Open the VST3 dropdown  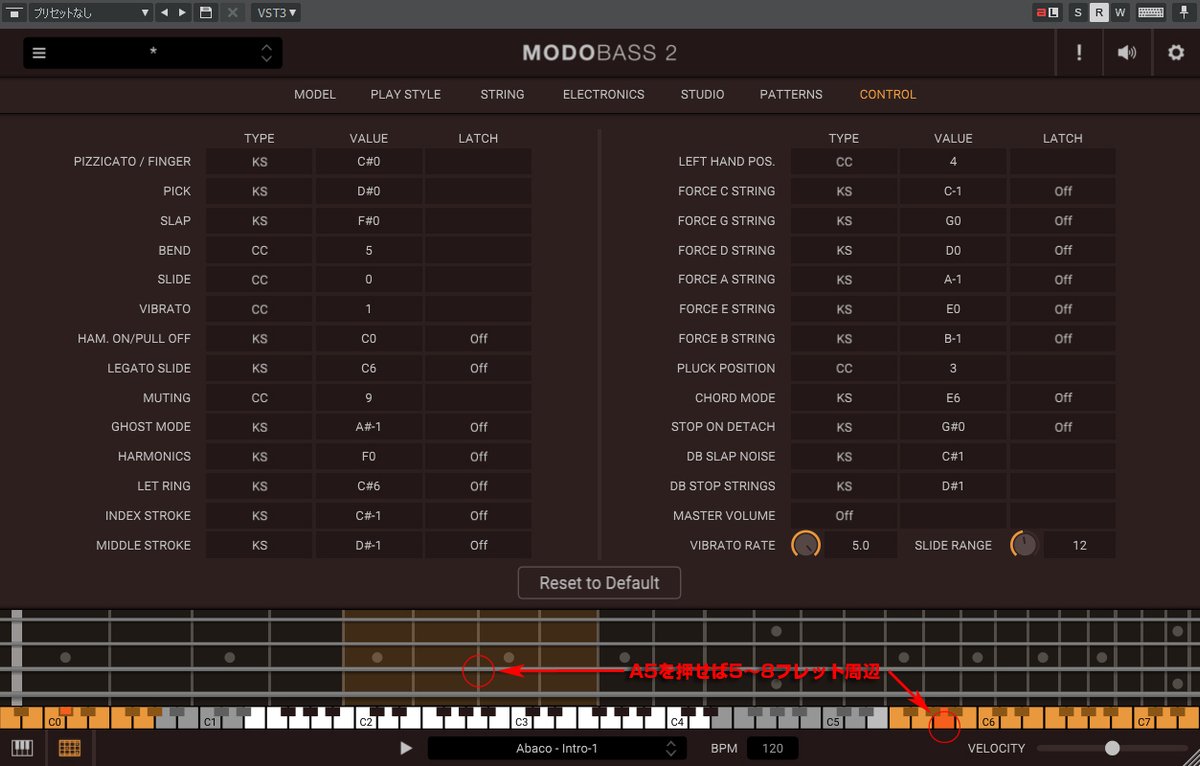pyautogui.click(x=274, y=12)
